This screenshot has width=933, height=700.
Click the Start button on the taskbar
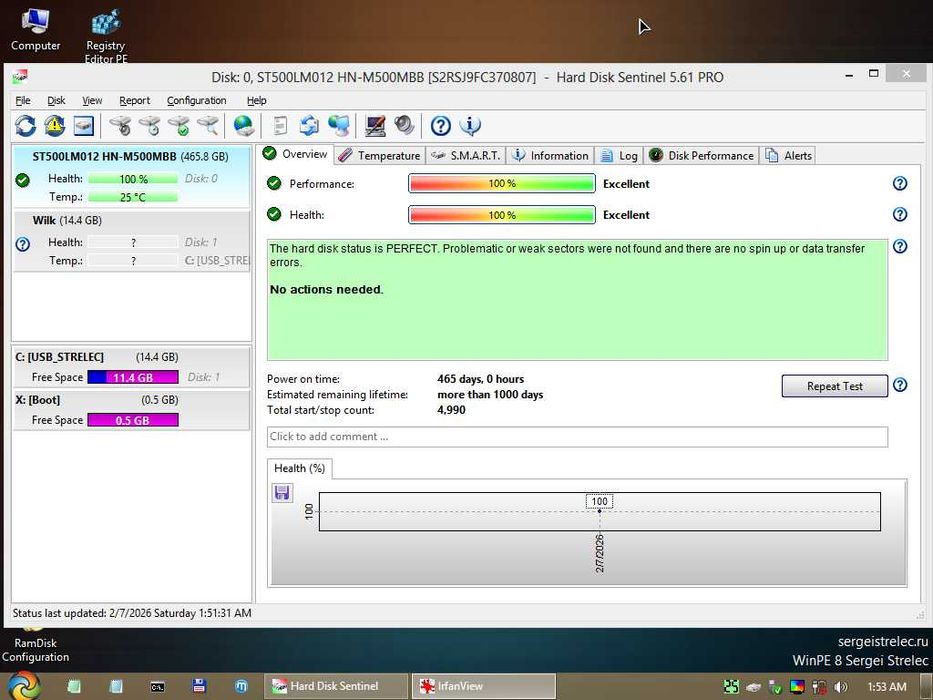click(x=24, y=686)
